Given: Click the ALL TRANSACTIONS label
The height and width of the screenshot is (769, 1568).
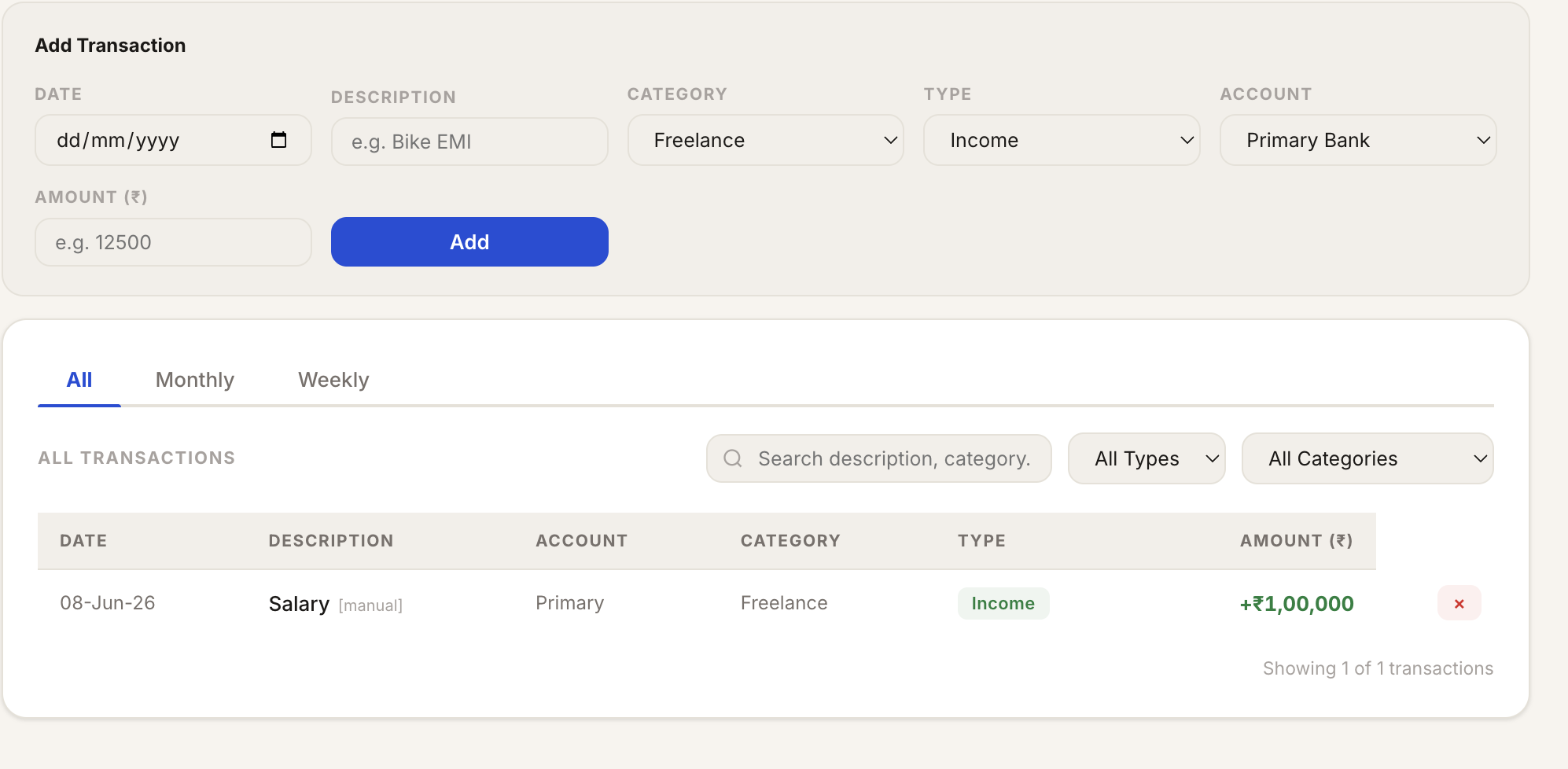Looking at the screenshot, I should 137,458.
